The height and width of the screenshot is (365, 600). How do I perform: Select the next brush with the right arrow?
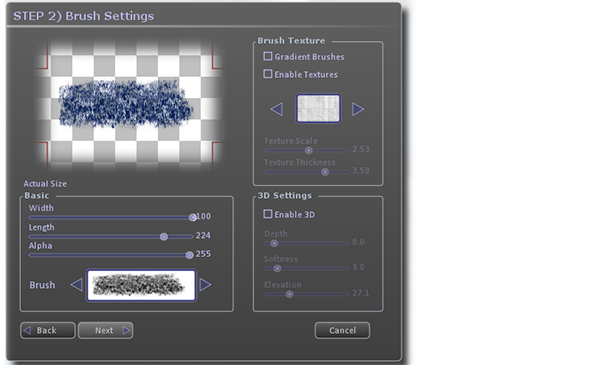205,285
